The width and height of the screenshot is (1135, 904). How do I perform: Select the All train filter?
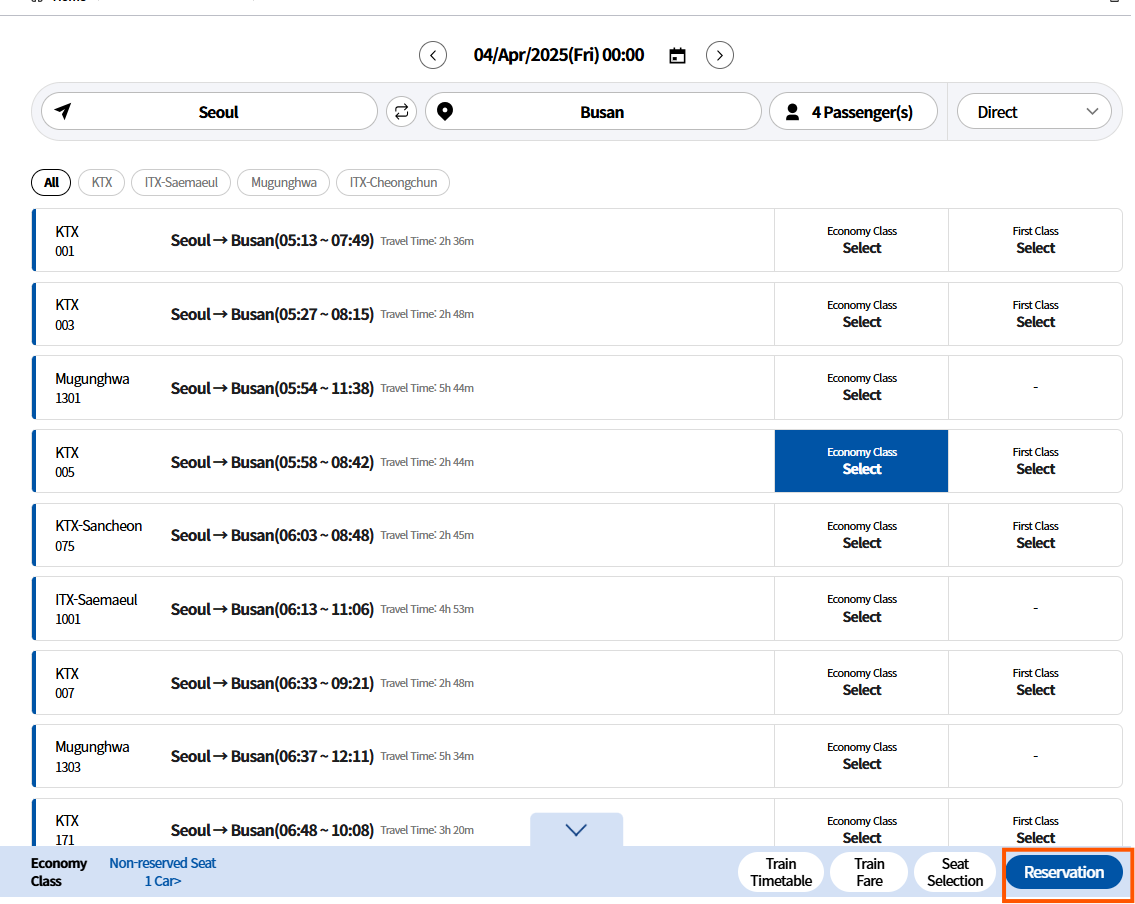pyautogui.click(x=51, y=182)
